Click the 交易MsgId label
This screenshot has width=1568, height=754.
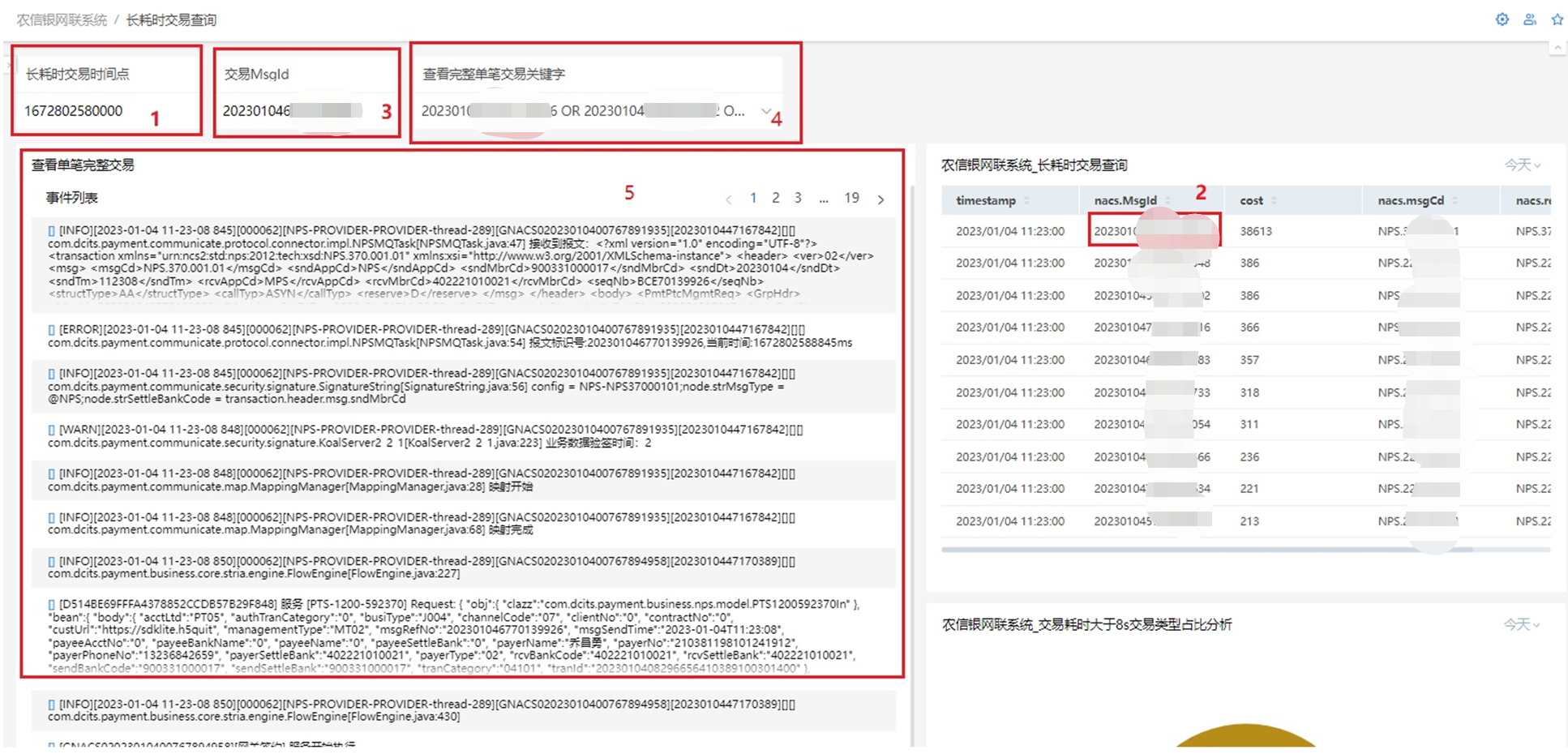point(256,74)
